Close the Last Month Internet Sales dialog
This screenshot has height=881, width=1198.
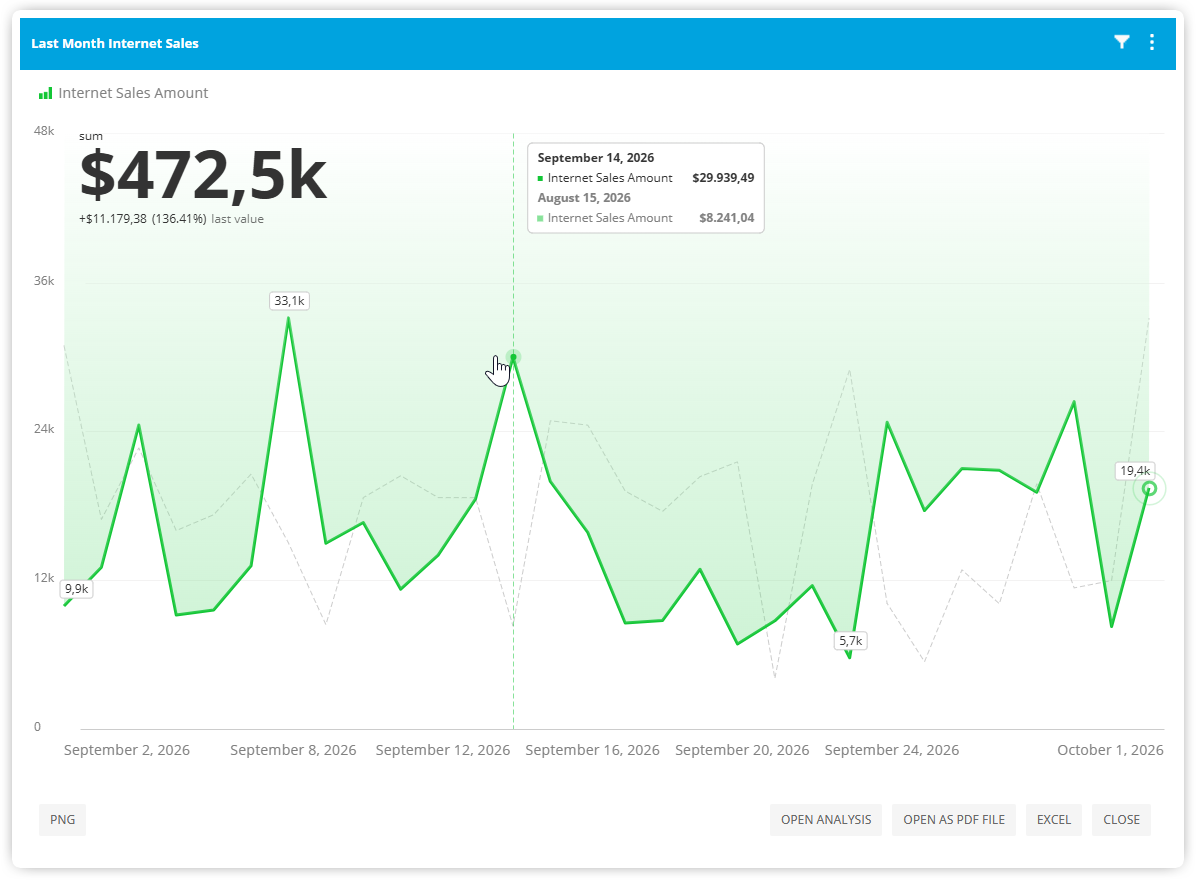coord(1122,820)
